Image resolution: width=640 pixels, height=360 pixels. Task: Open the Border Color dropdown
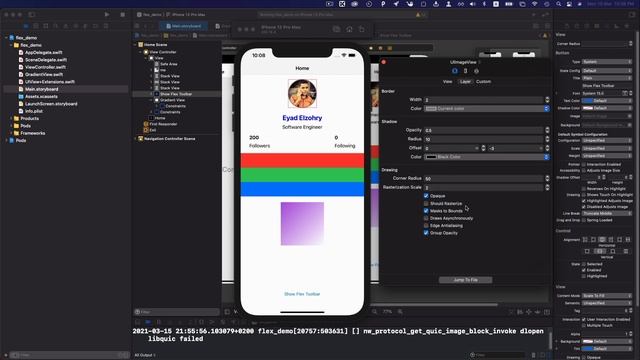[487, 109]
